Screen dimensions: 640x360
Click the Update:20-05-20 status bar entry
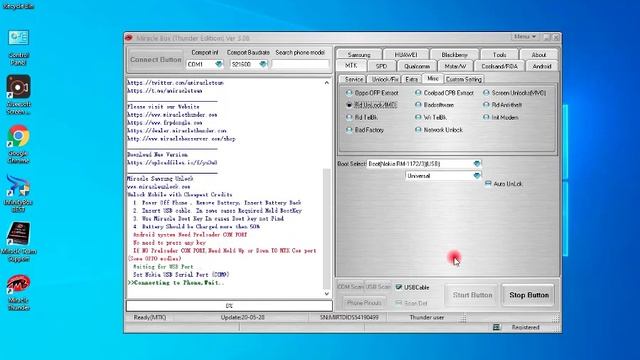coord(242,317)
